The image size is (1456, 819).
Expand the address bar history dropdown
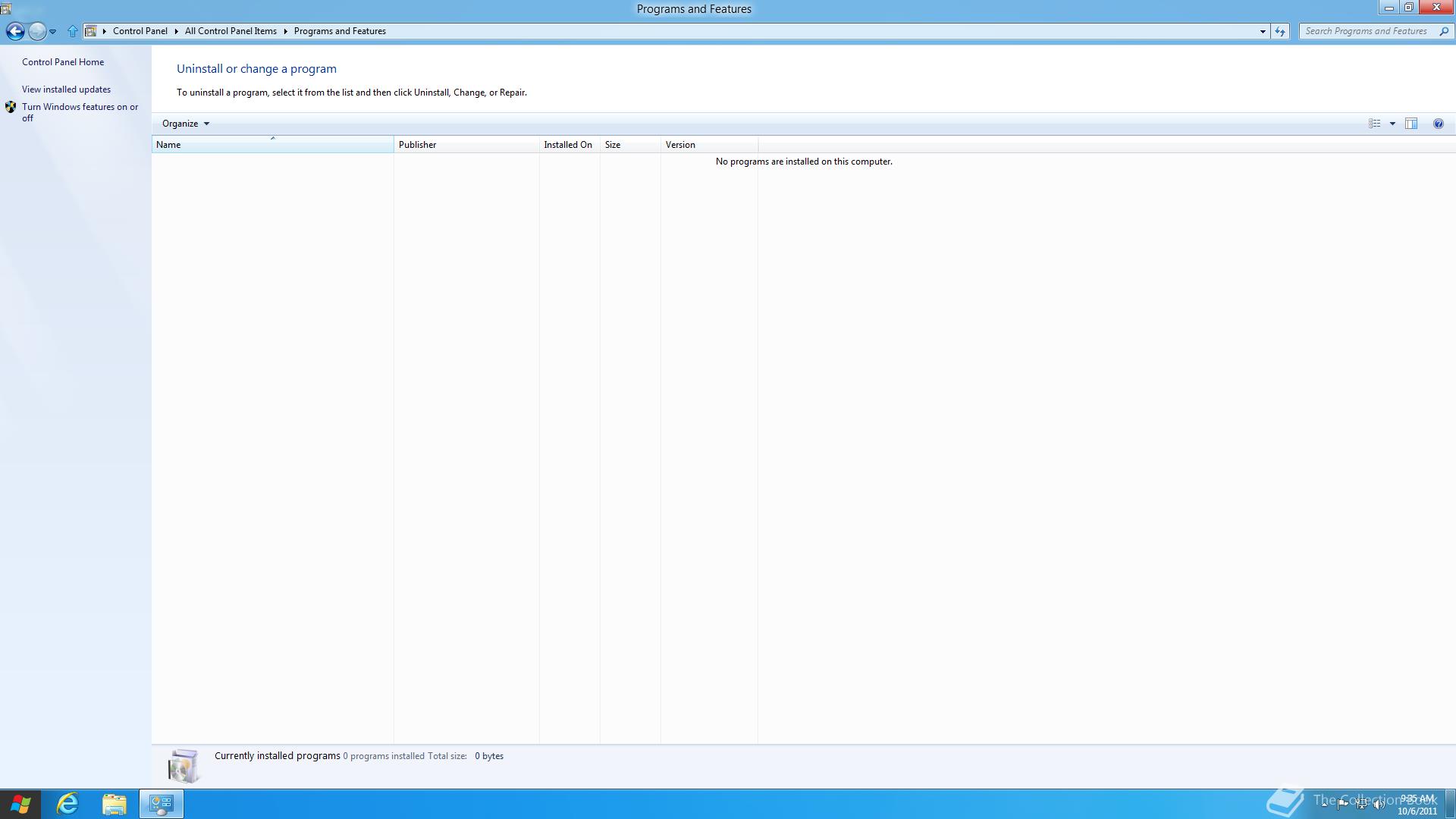point(1263,31)
